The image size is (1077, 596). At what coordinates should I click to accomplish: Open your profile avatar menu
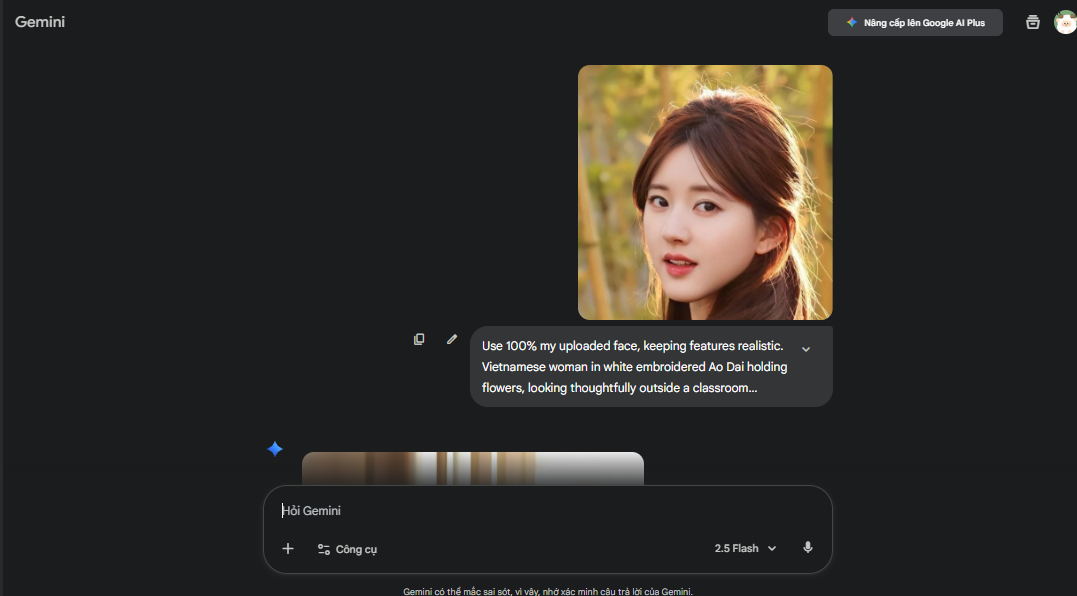pos(1066,21)
